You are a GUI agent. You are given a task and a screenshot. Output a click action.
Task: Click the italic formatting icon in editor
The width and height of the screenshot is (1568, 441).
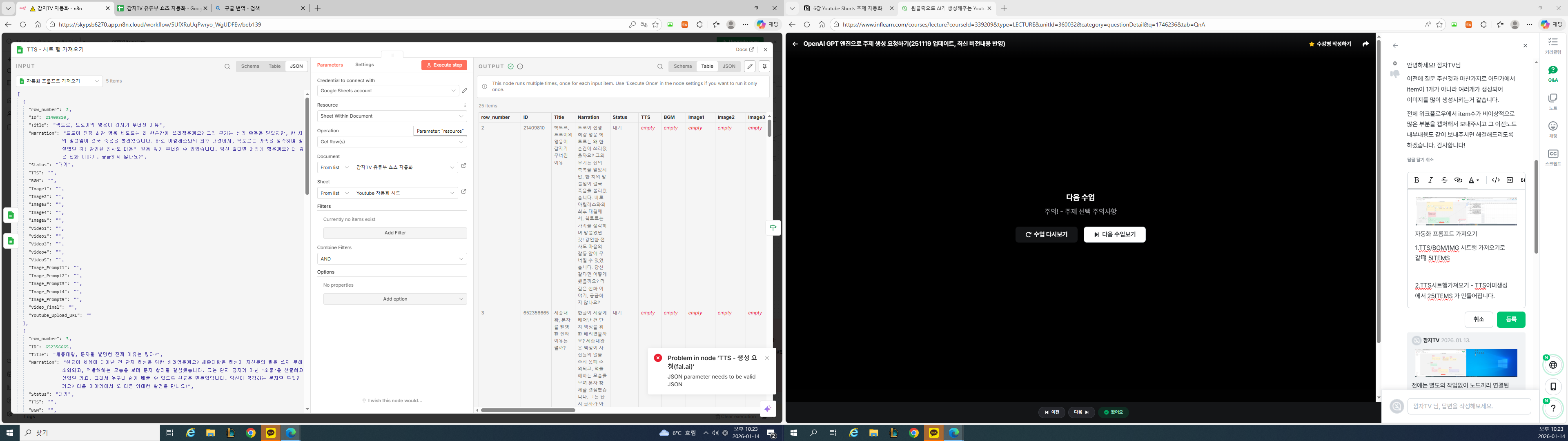coord(1430,180)
